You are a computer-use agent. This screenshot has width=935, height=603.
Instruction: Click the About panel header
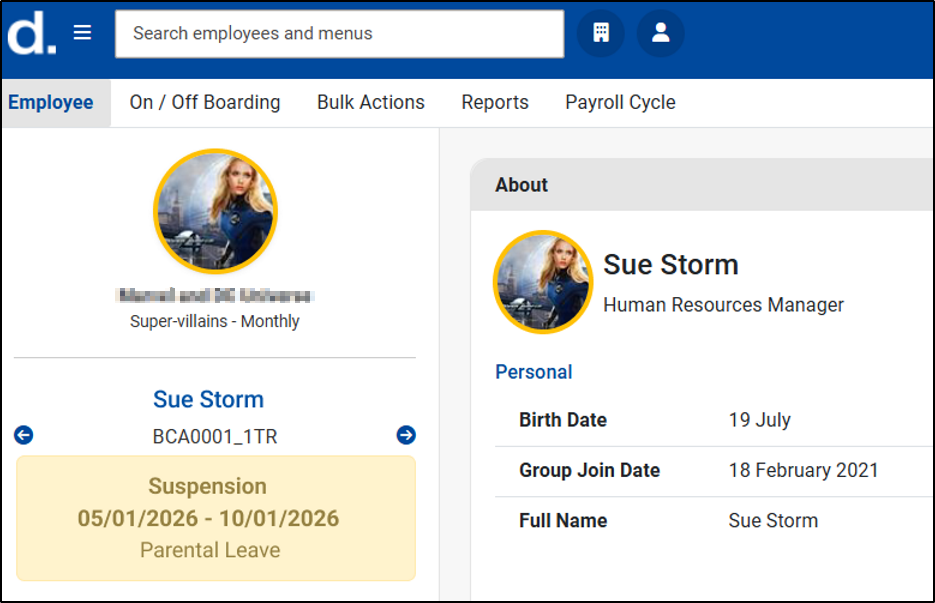pyautogui.click(x=522, y=185)
